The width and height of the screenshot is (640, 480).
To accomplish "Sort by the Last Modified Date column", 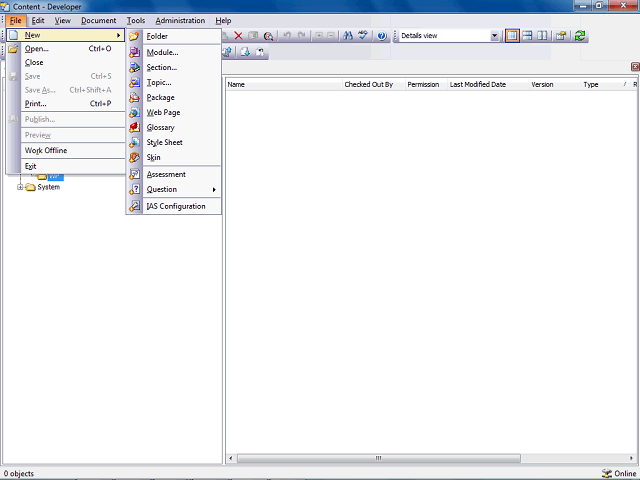I will click(488, 84).
